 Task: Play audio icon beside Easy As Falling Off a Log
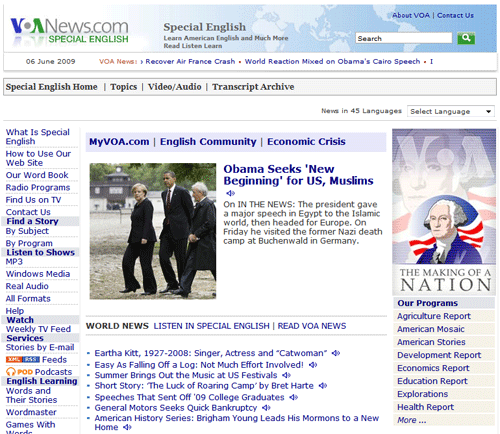point(313,365)
